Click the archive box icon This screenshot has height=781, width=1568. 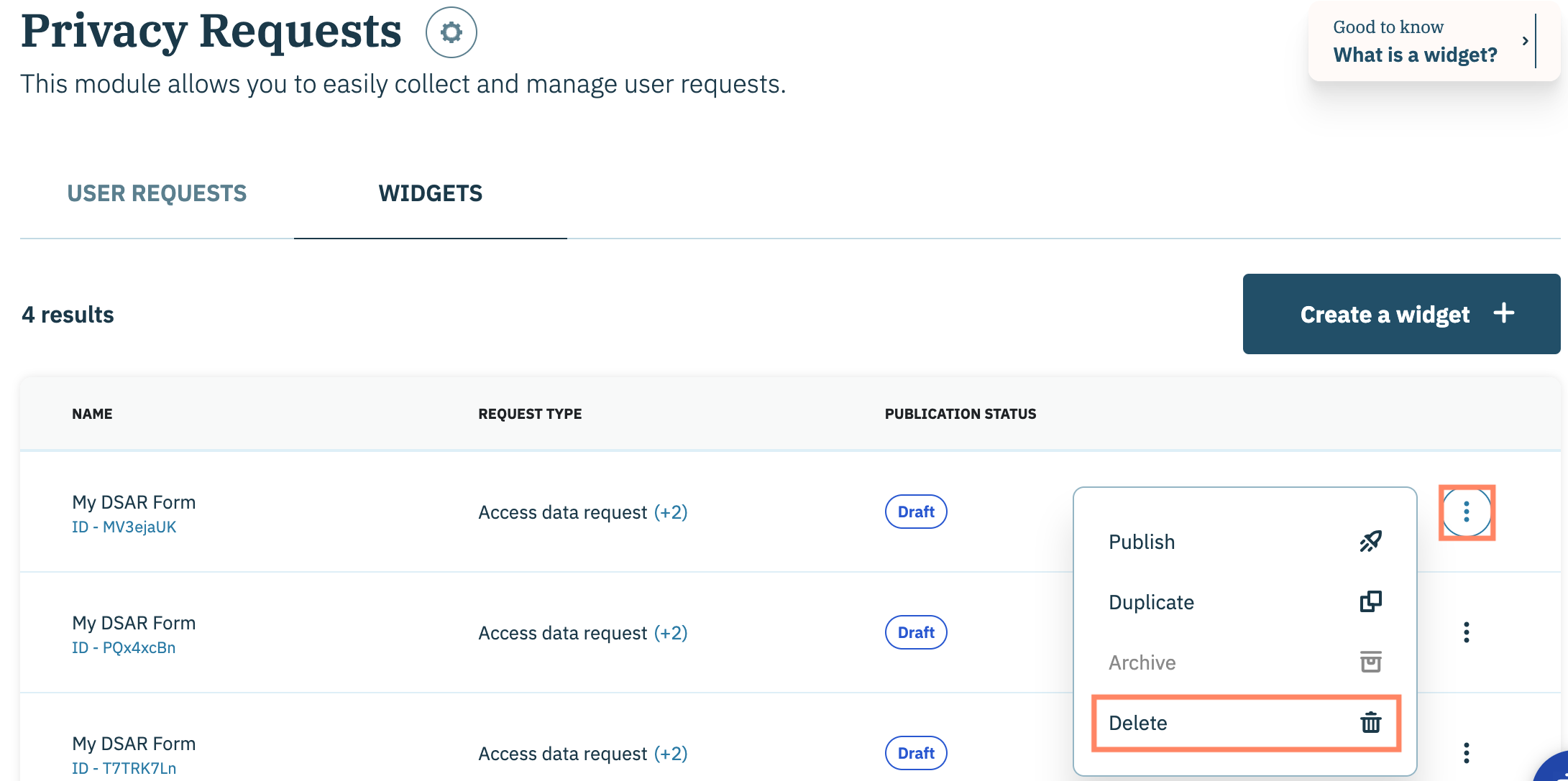click(1370, 662)
